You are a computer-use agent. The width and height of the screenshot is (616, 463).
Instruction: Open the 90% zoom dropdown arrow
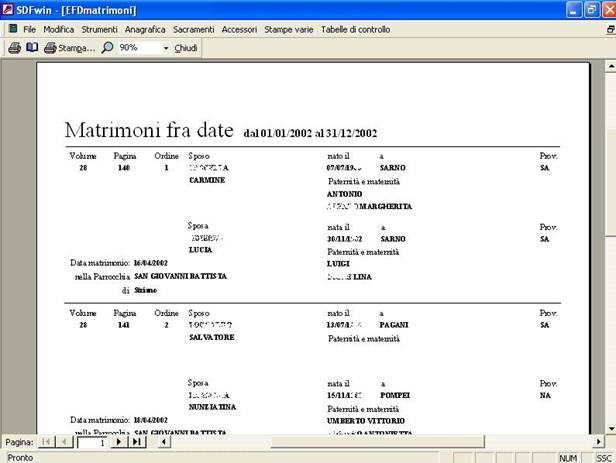click(166, 48)
